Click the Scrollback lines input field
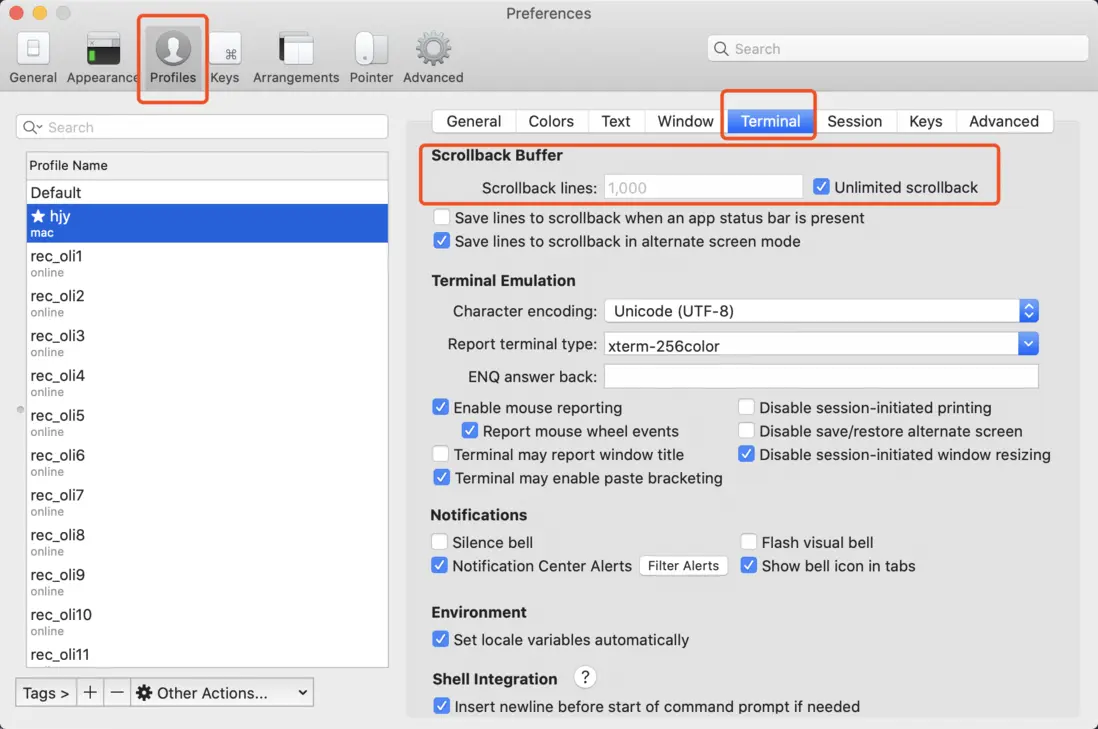 pos(703,187)
